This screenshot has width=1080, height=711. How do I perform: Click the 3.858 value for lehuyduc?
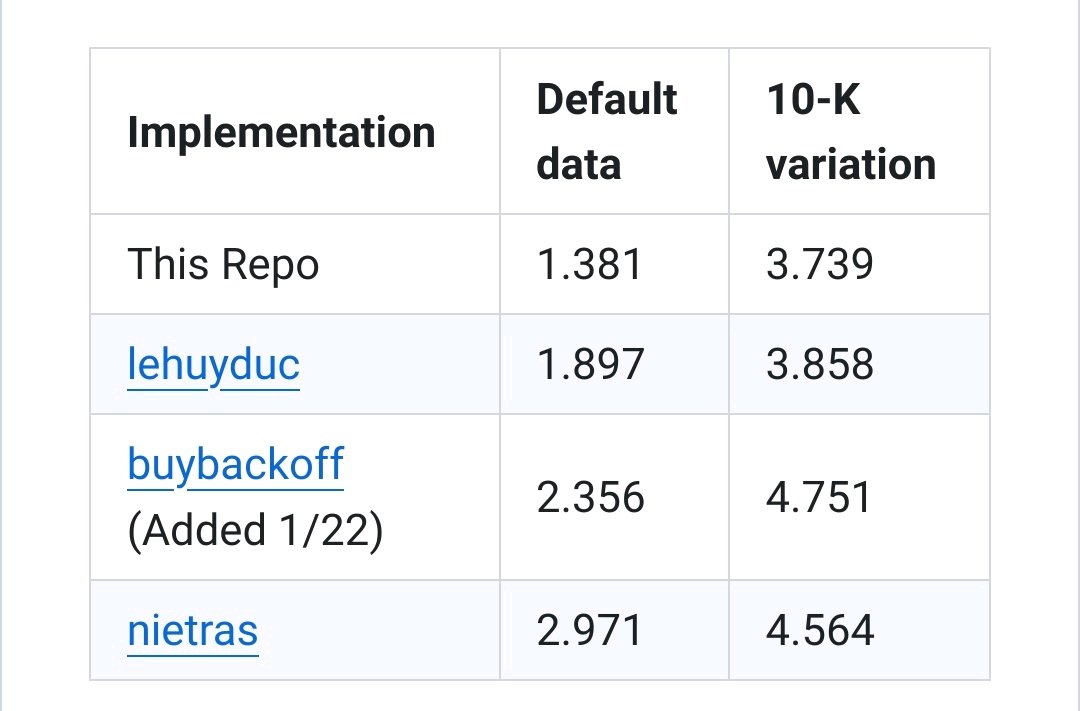point(820,364)
